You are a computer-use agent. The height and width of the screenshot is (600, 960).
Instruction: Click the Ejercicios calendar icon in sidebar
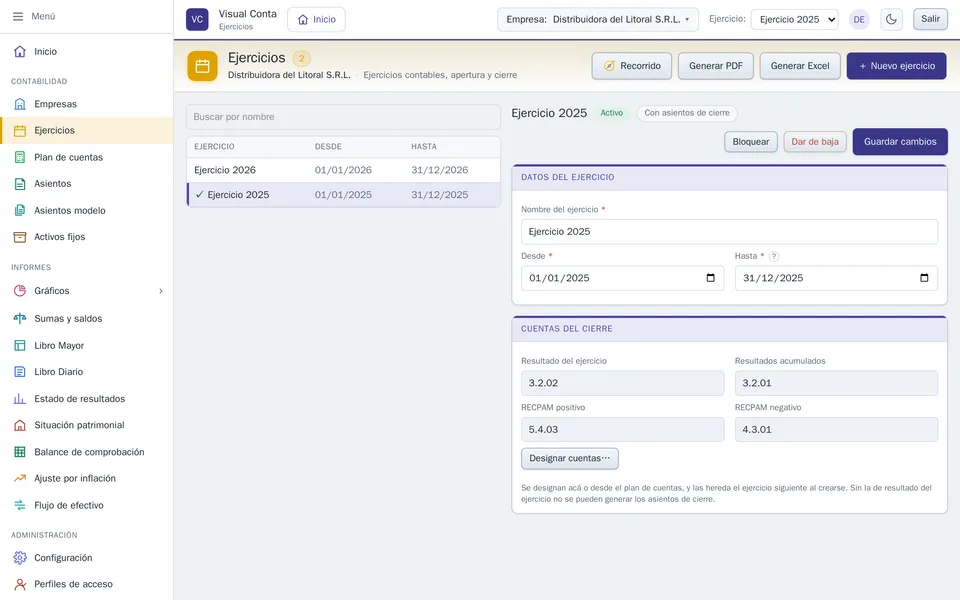pyautogui.click(x=20, y=130)
